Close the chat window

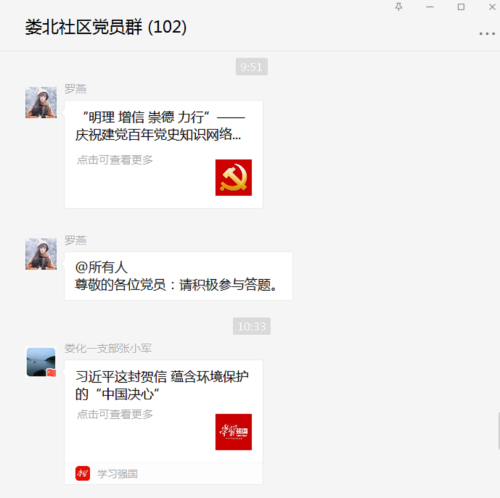click(x=492, y=7)
